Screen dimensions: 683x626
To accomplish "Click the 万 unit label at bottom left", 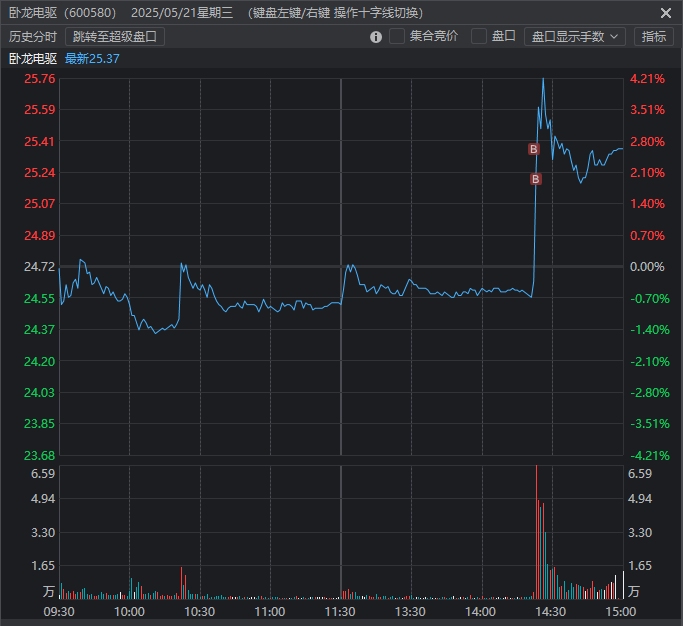I will (x=47, y=591).
